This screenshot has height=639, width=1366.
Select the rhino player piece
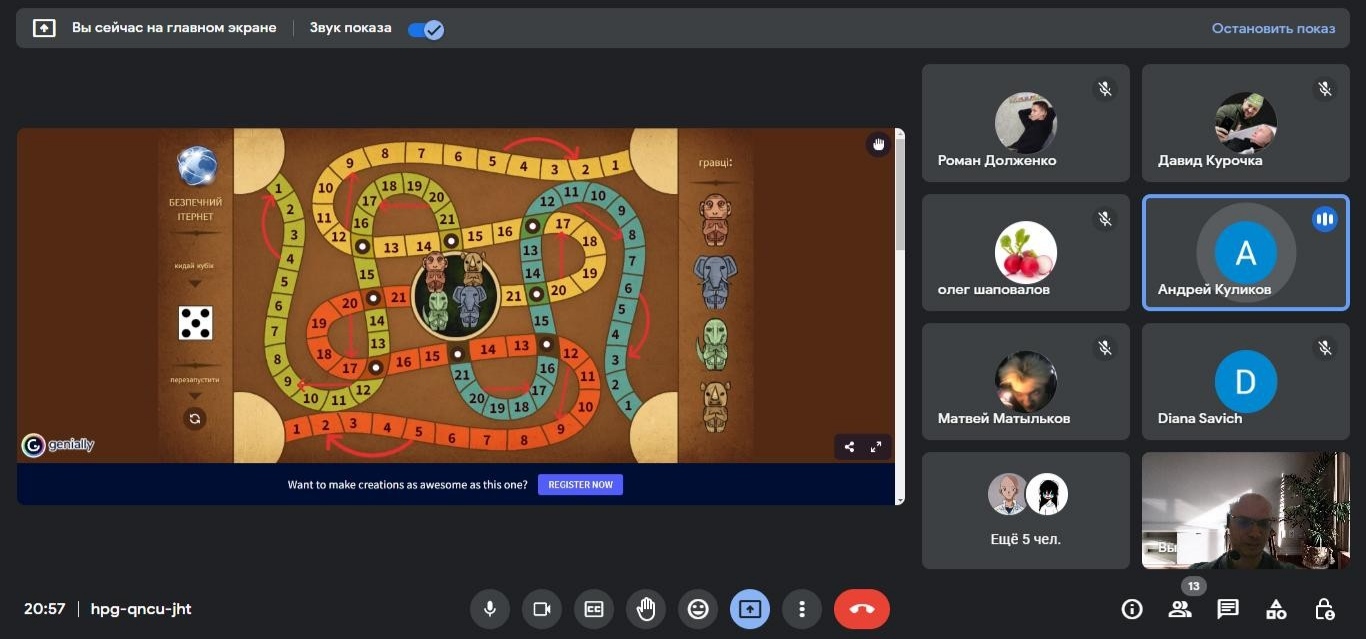coord(715,406)
